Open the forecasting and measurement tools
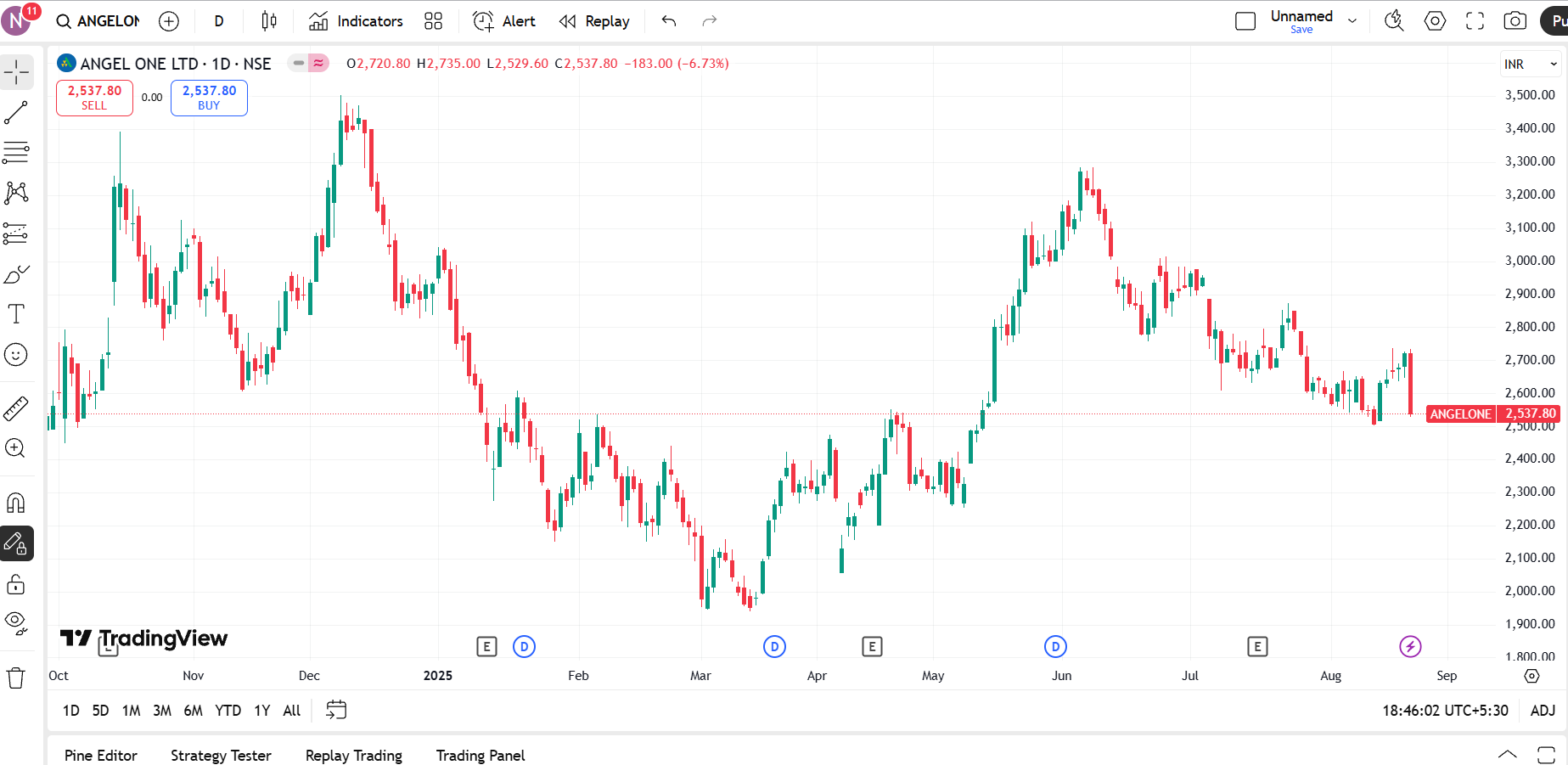 (x=16, y=233)
